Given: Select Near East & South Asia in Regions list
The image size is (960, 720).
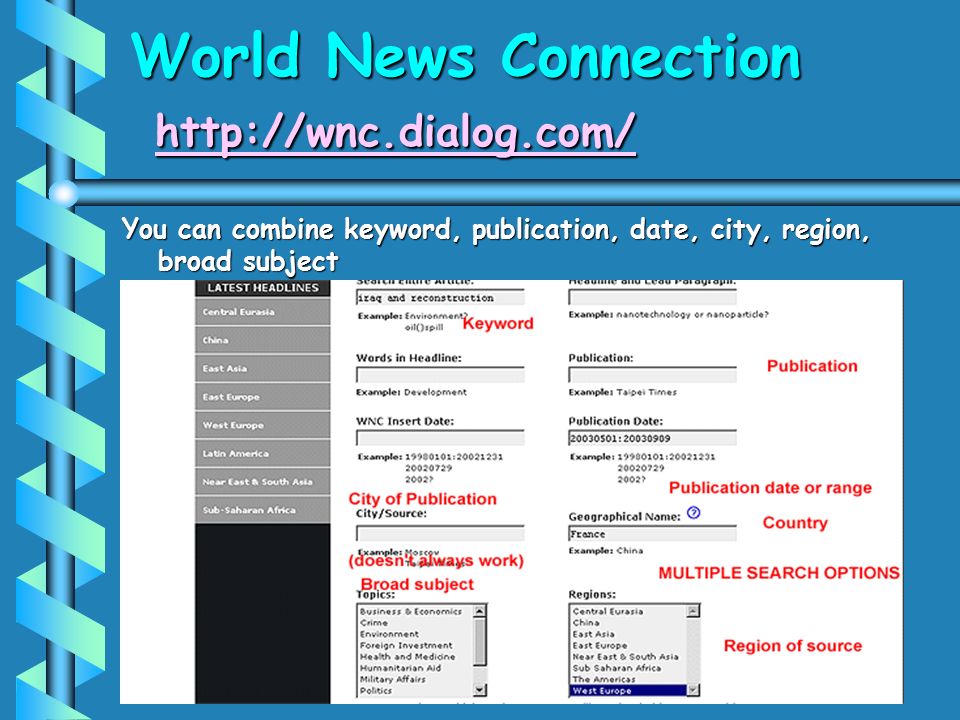Looking at the screenshot, I should point(626,656).
